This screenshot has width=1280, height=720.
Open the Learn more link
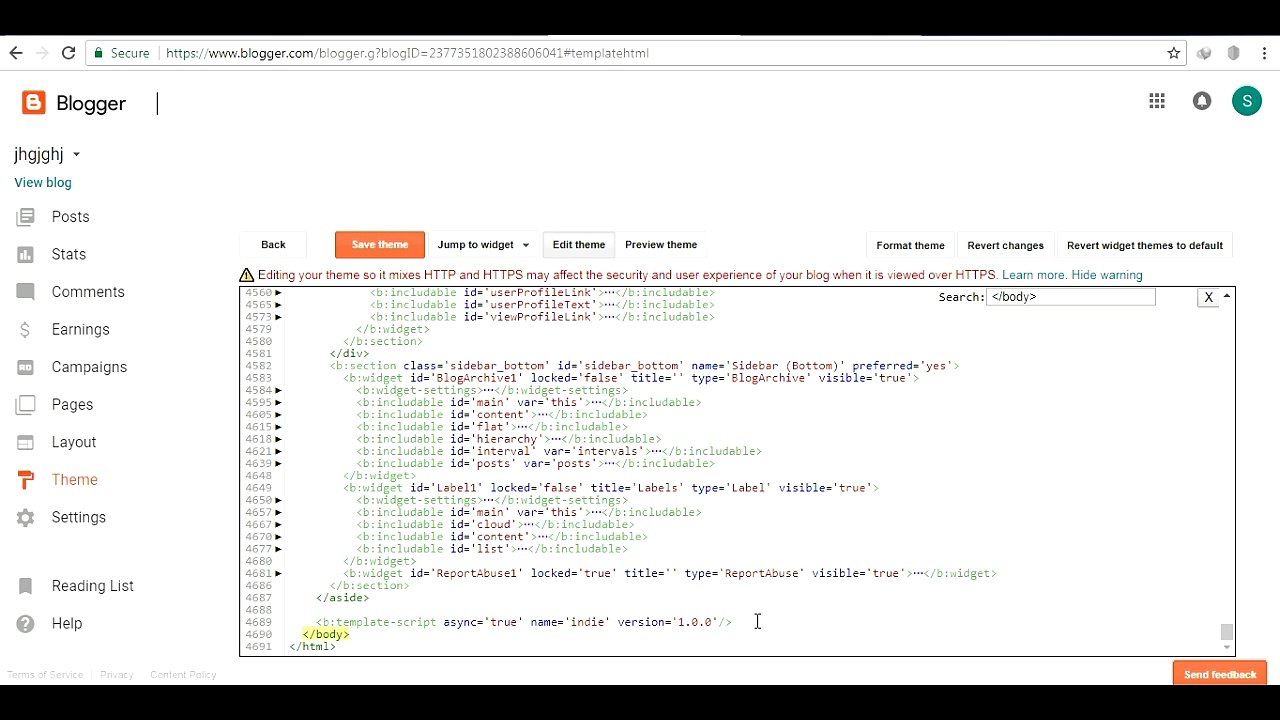[1034, 275]
